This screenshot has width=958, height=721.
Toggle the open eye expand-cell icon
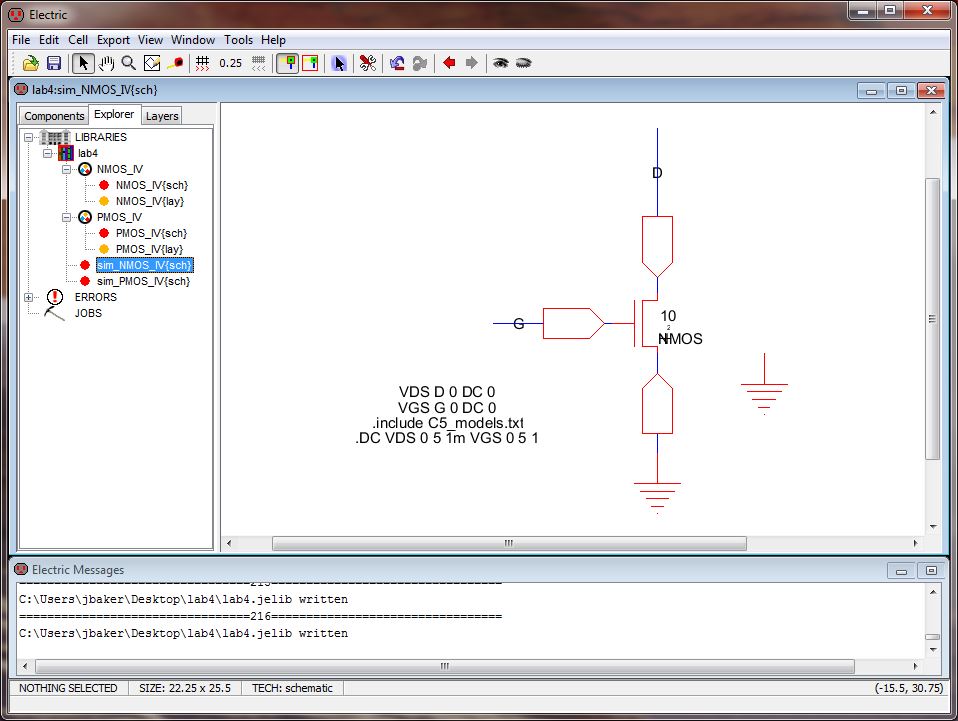tap(500, 63)
